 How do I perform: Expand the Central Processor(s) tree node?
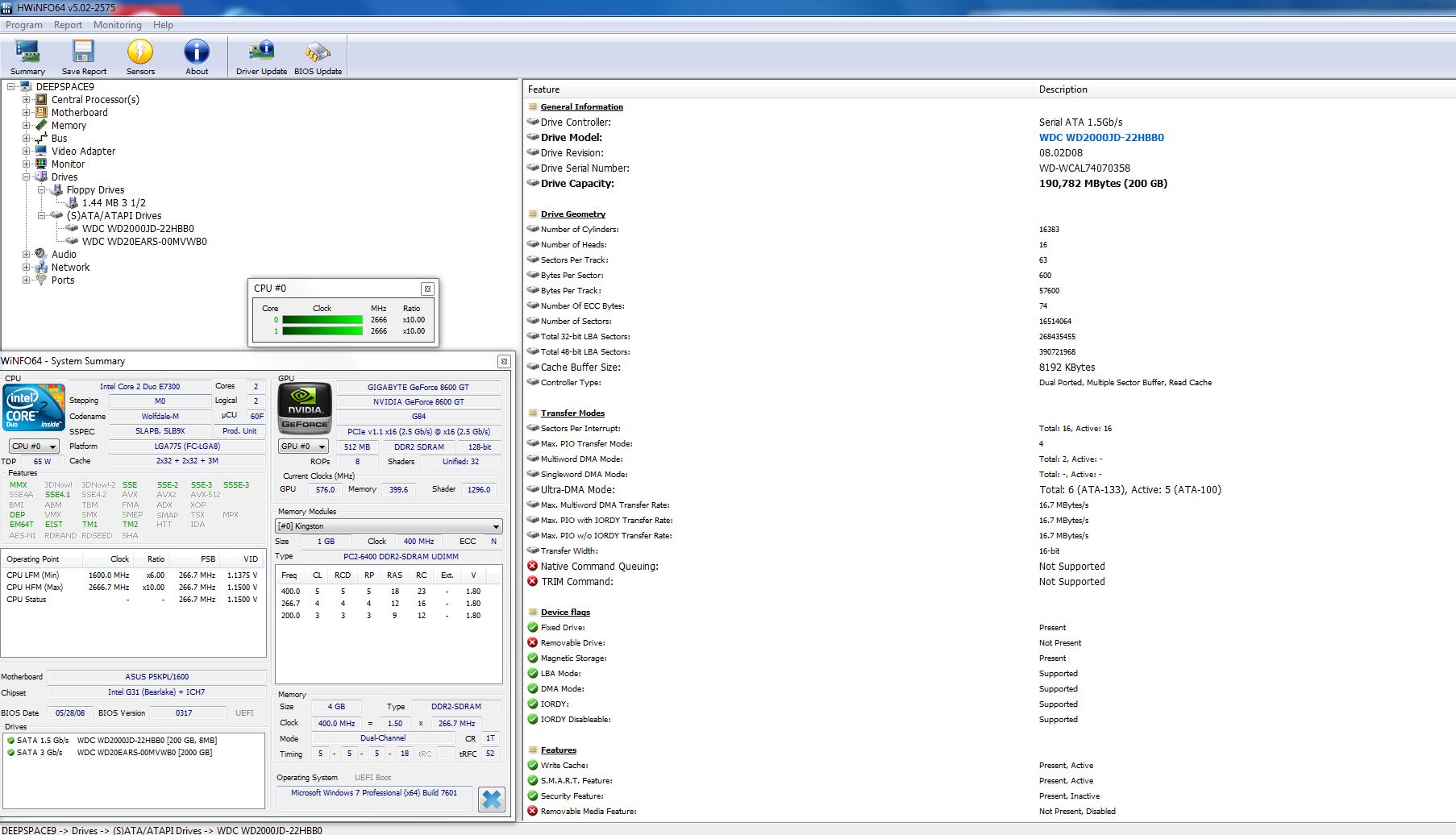click(x=27, y=100)
